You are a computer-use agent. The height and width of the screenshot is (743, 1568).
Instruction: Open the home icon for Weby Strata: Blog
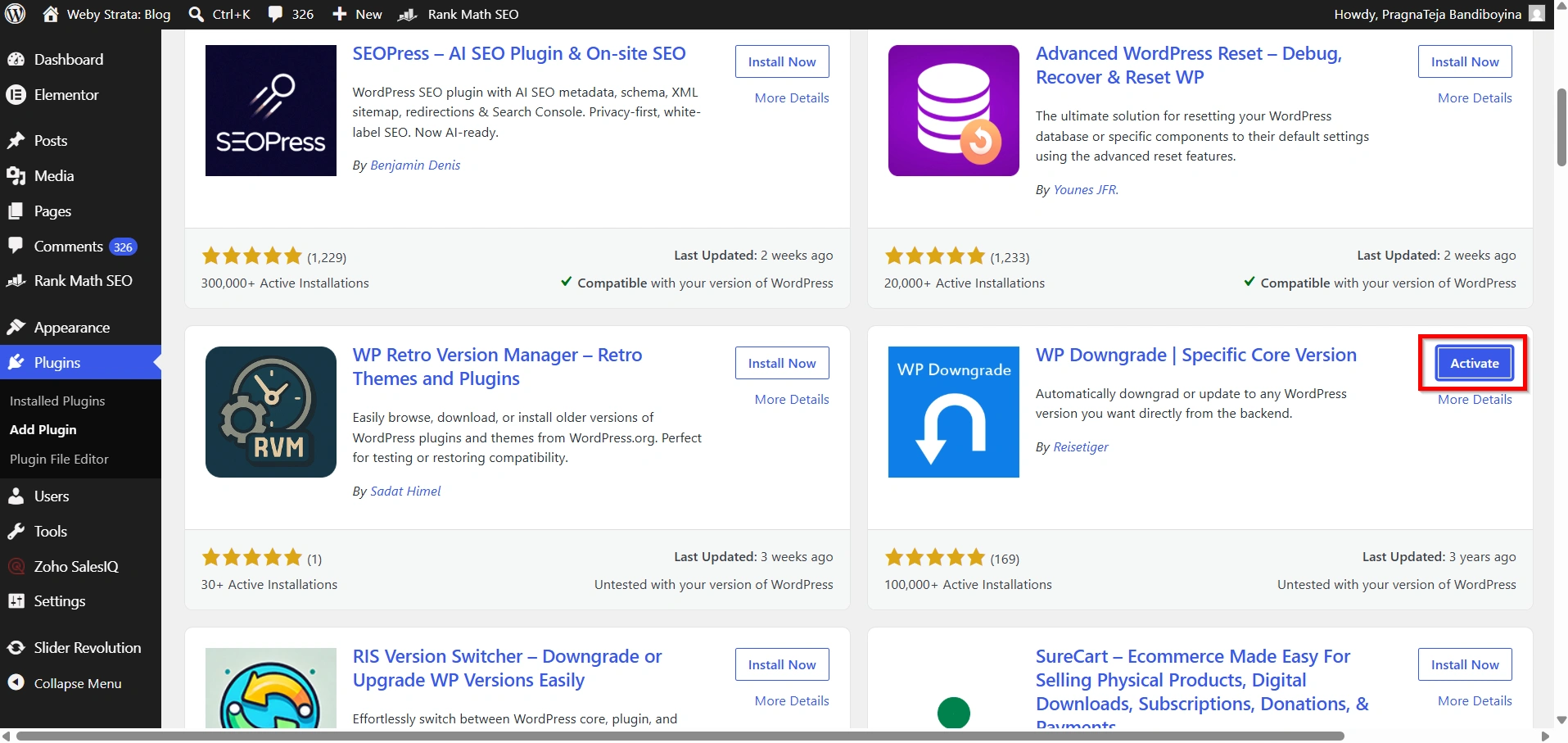[51, 14]
